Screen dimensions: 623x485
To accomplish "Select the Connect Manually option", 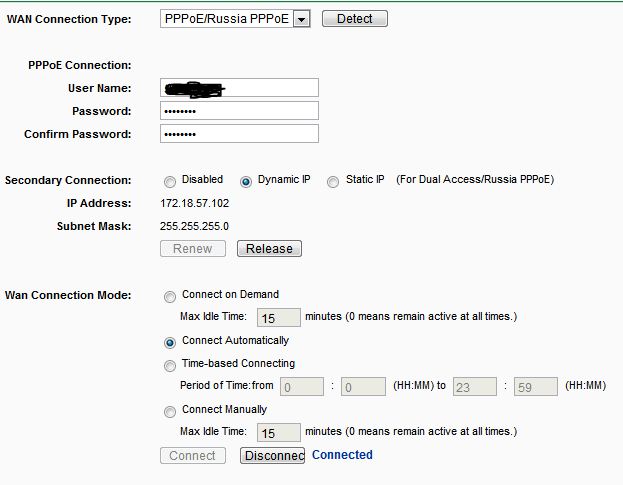I will [170, 410].
